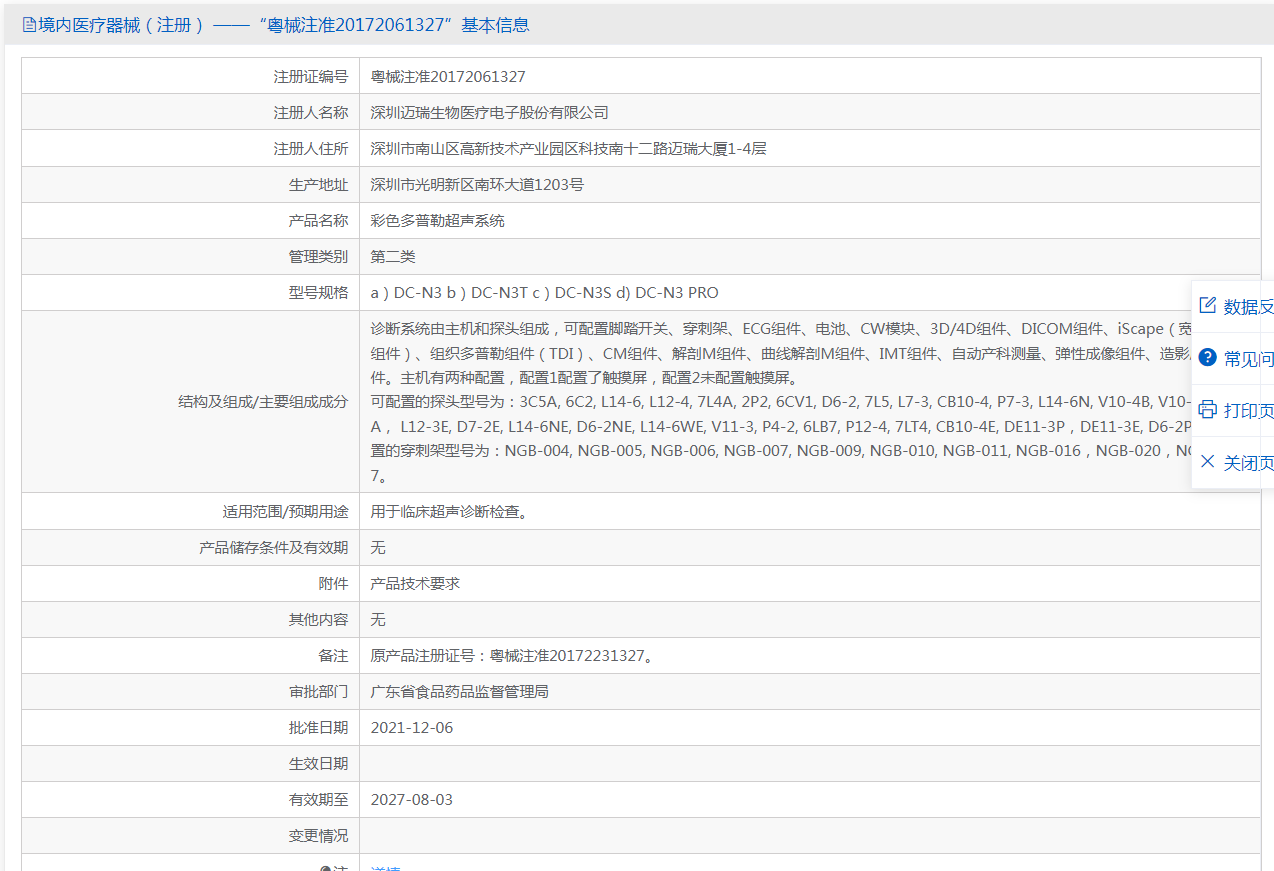The height and width of the screenshot is (871, 1274).
Task: Click the 其他内容 label
Action: [318, 619]
